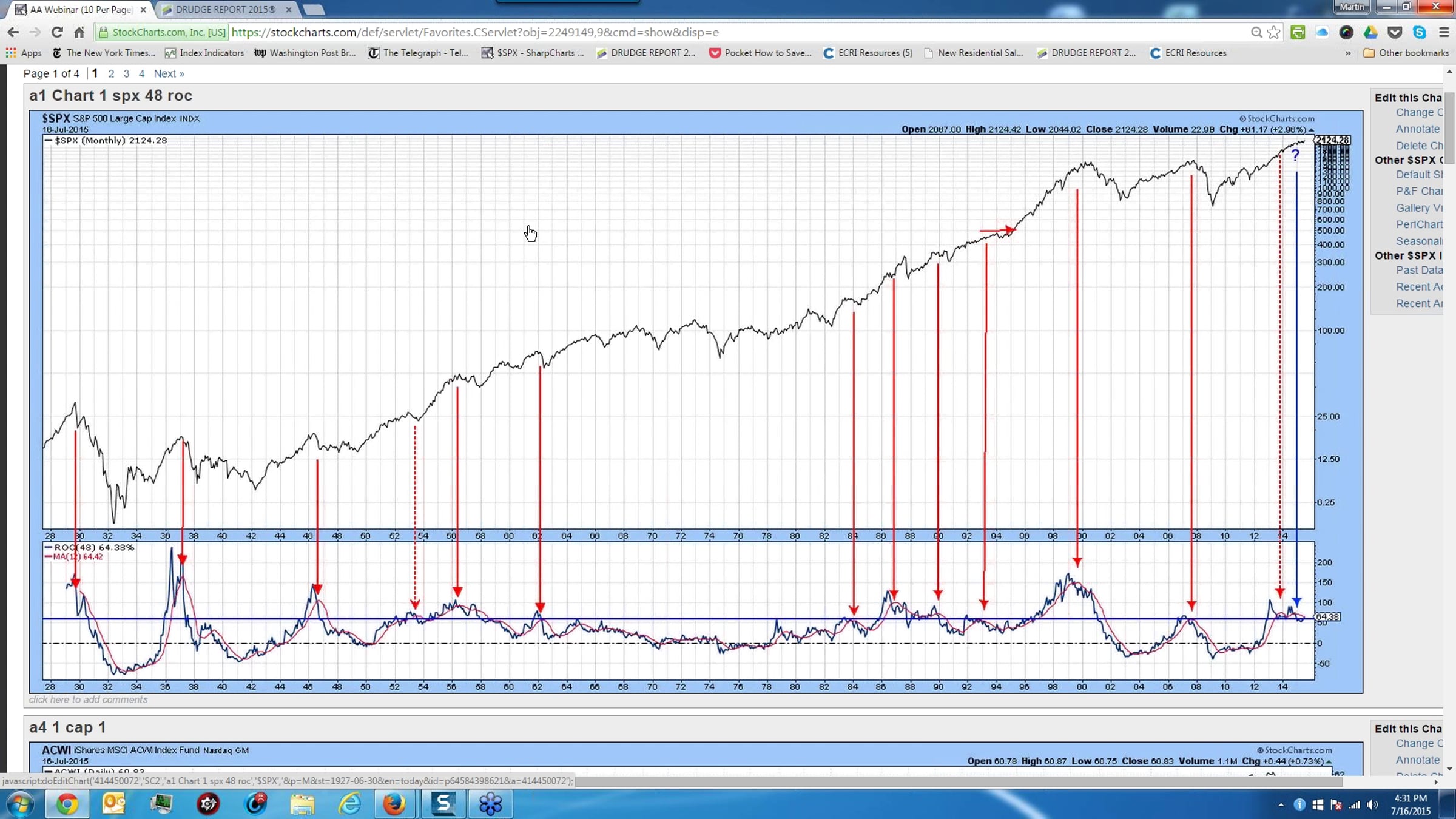Launch Firefox from the taskbar
The height and width of the screenshot is (819, 1456).
coord(395,804)
